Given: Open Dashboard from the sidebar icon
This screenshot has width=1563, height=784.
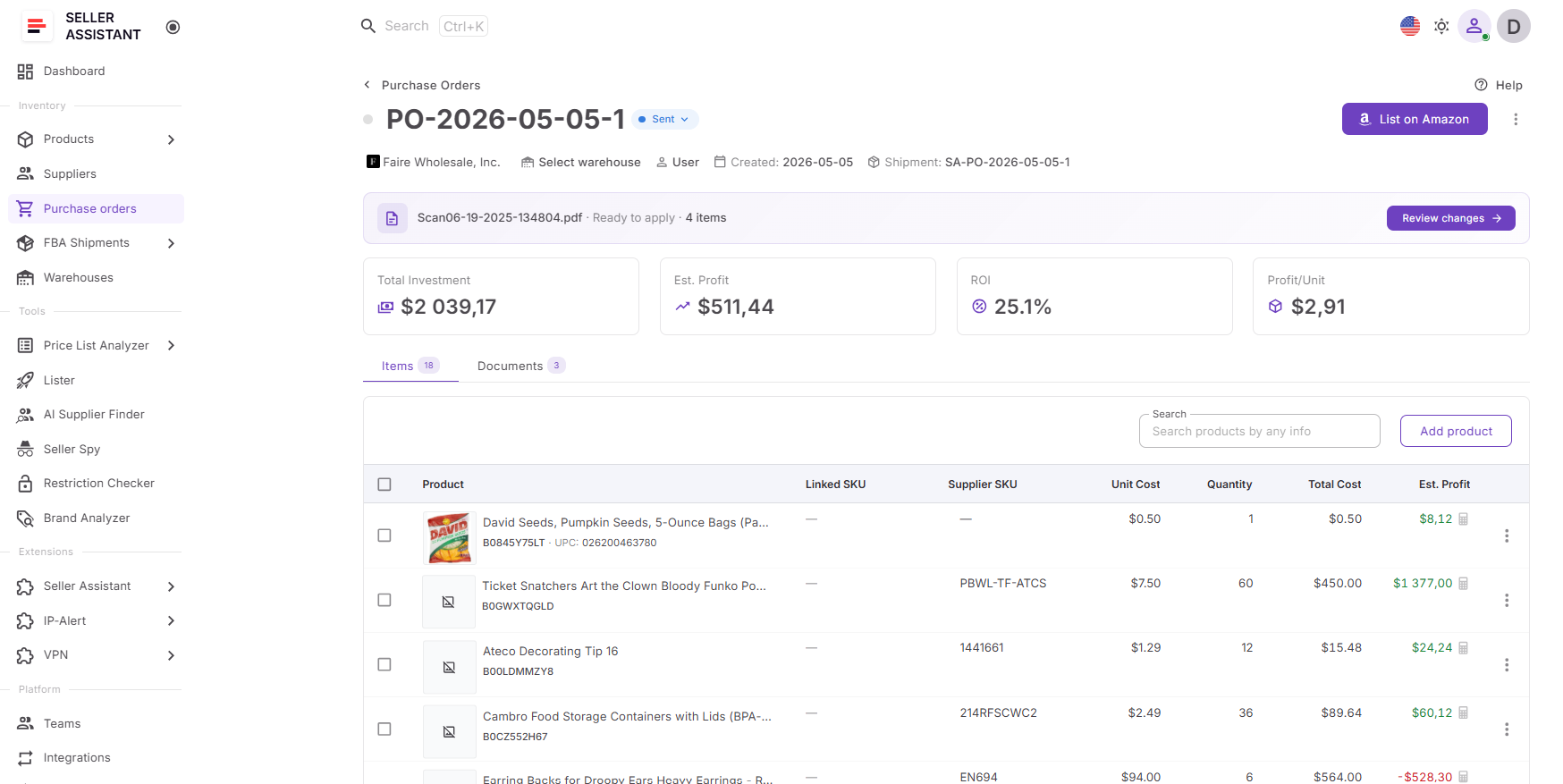Looking at the screenshot, I should pos(25,72).
